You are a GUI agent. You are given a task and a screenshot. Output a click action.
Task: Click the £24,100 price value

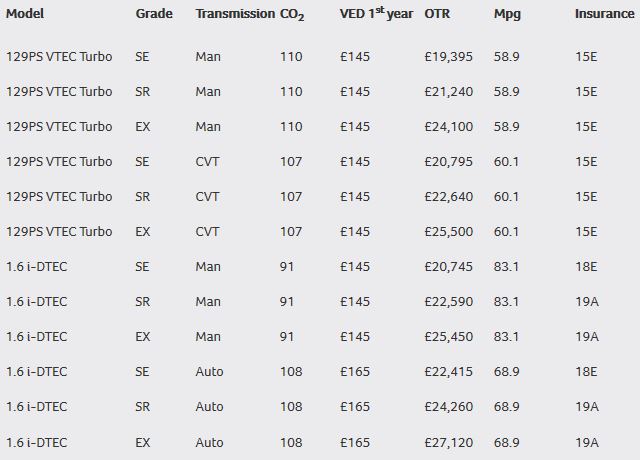[450, 127]
